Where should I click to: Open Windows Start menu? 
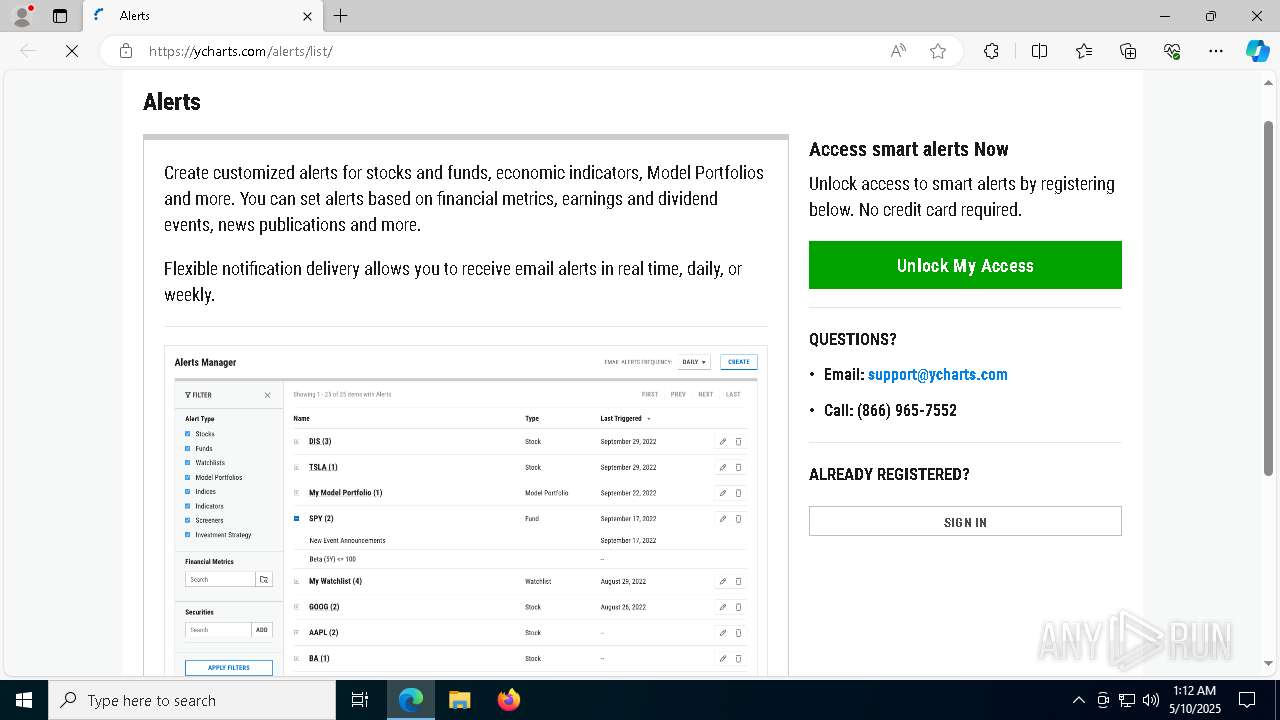coord(24,700)
